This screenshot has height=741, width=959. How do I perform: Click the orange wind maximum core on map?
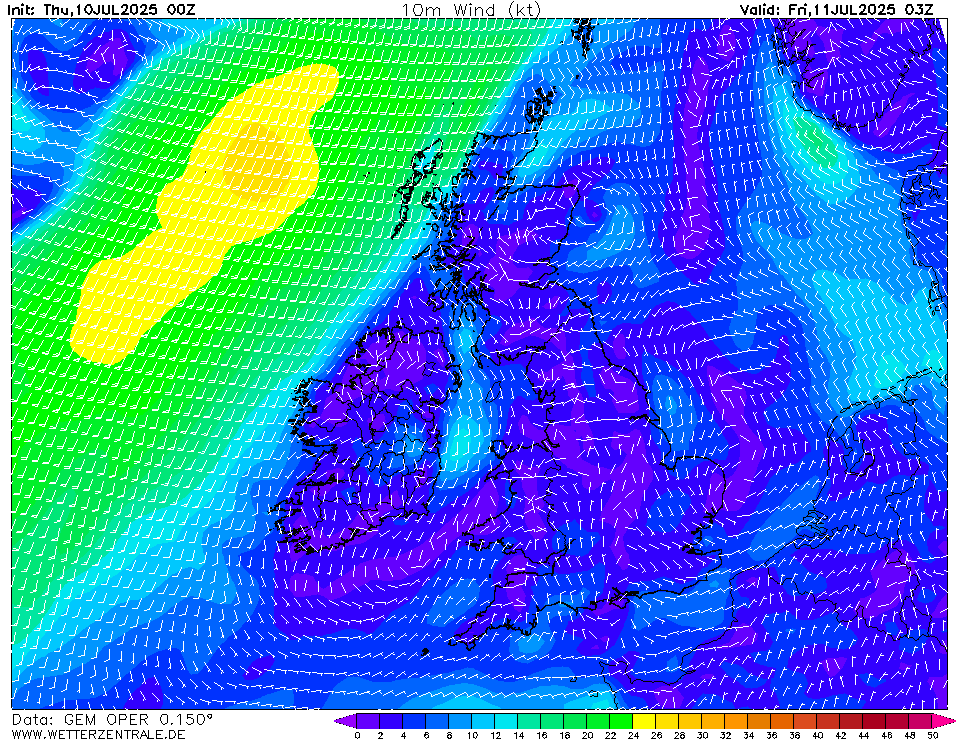tap(257, 162)
